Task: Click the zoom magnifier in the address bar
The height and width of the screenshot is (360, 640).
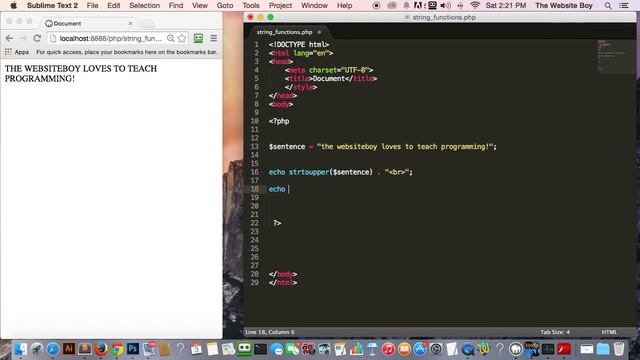Action: 171,38
